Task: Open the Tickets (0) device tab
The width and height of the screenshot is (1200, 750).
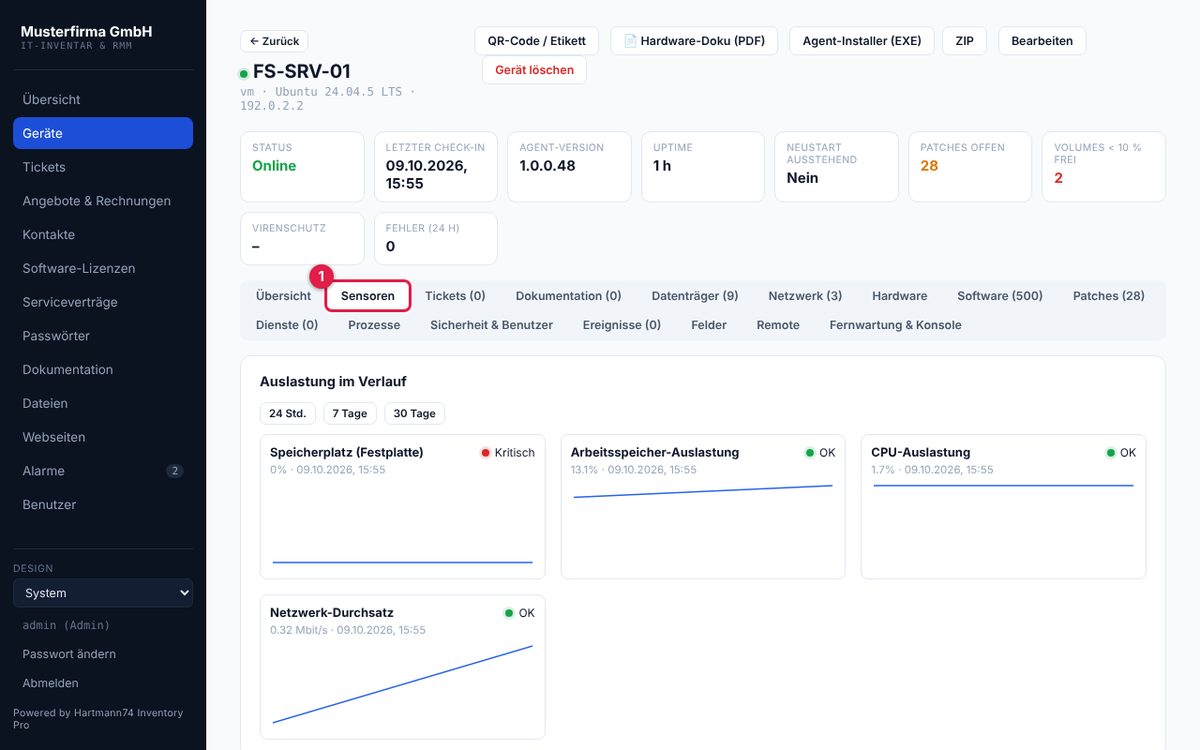Action: pyautogui.click(x=455, y=296)
